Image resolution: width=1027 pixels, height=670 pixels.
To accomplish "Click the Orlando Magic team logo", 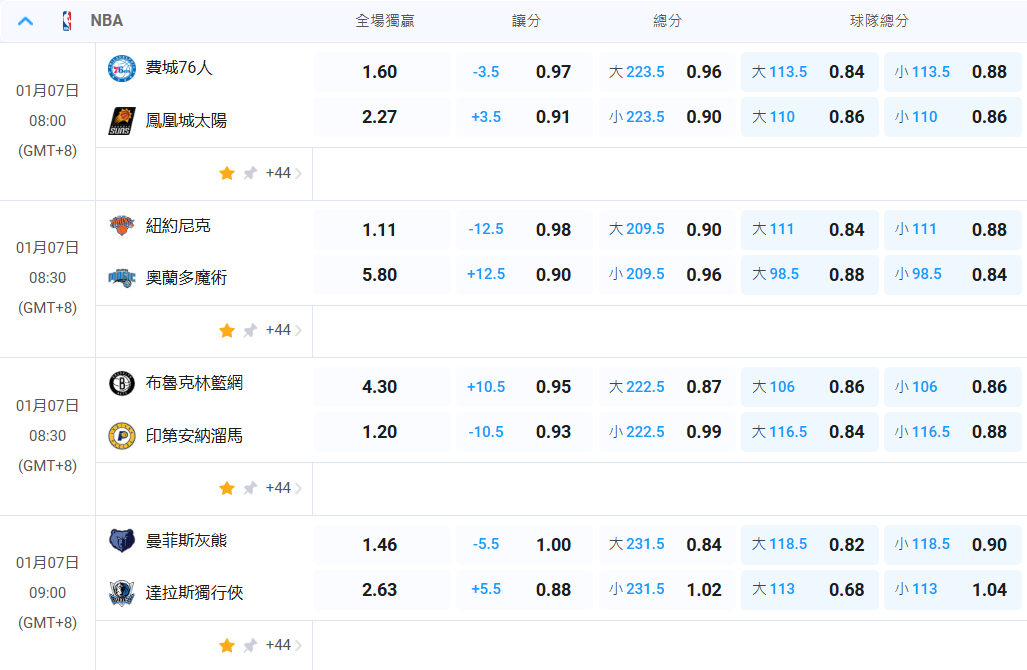I will [x=121, y=278].
